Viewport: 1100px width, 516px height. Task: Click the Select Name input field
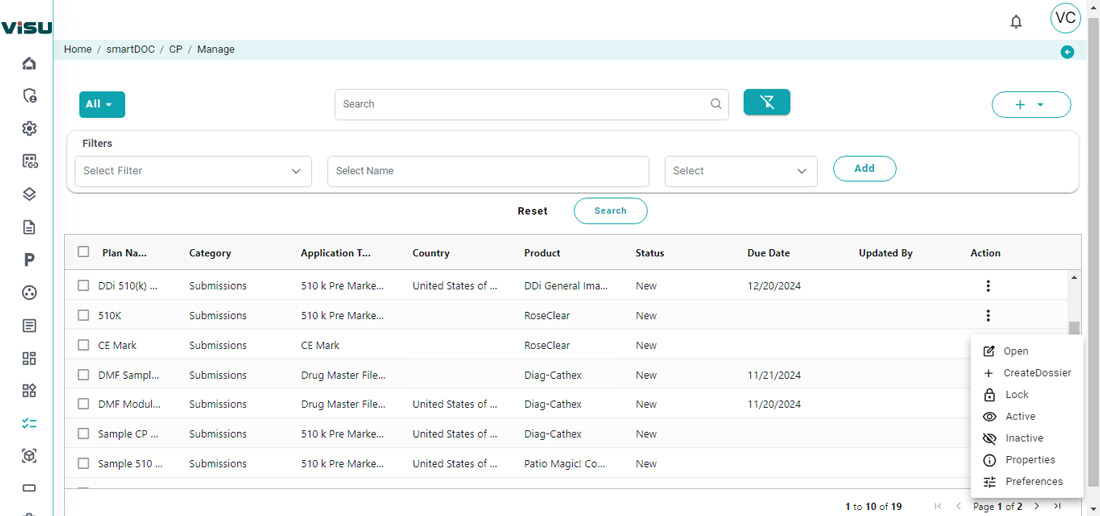[x=488, y=171]
